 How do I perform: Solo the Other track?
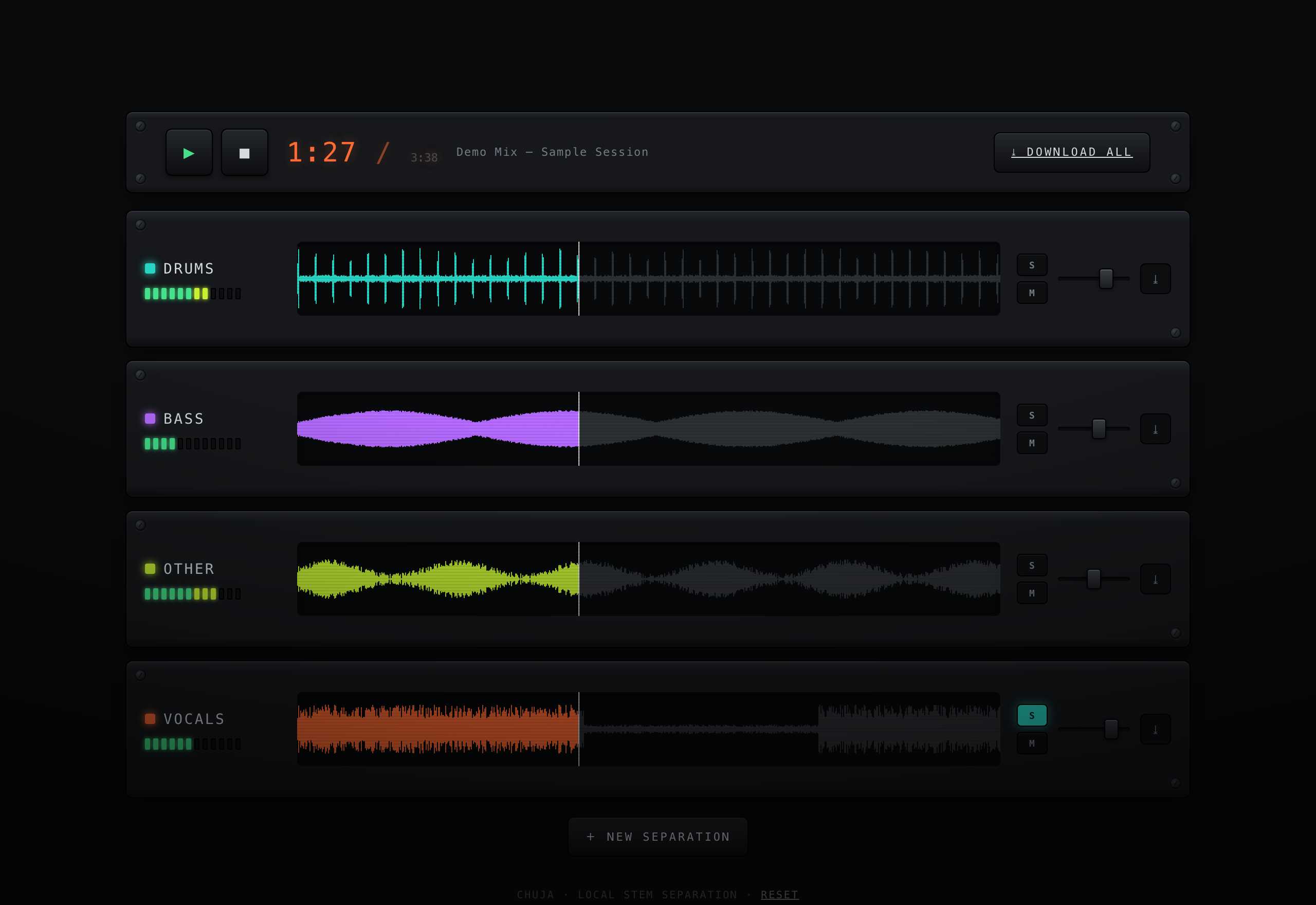pos(1032,565)
